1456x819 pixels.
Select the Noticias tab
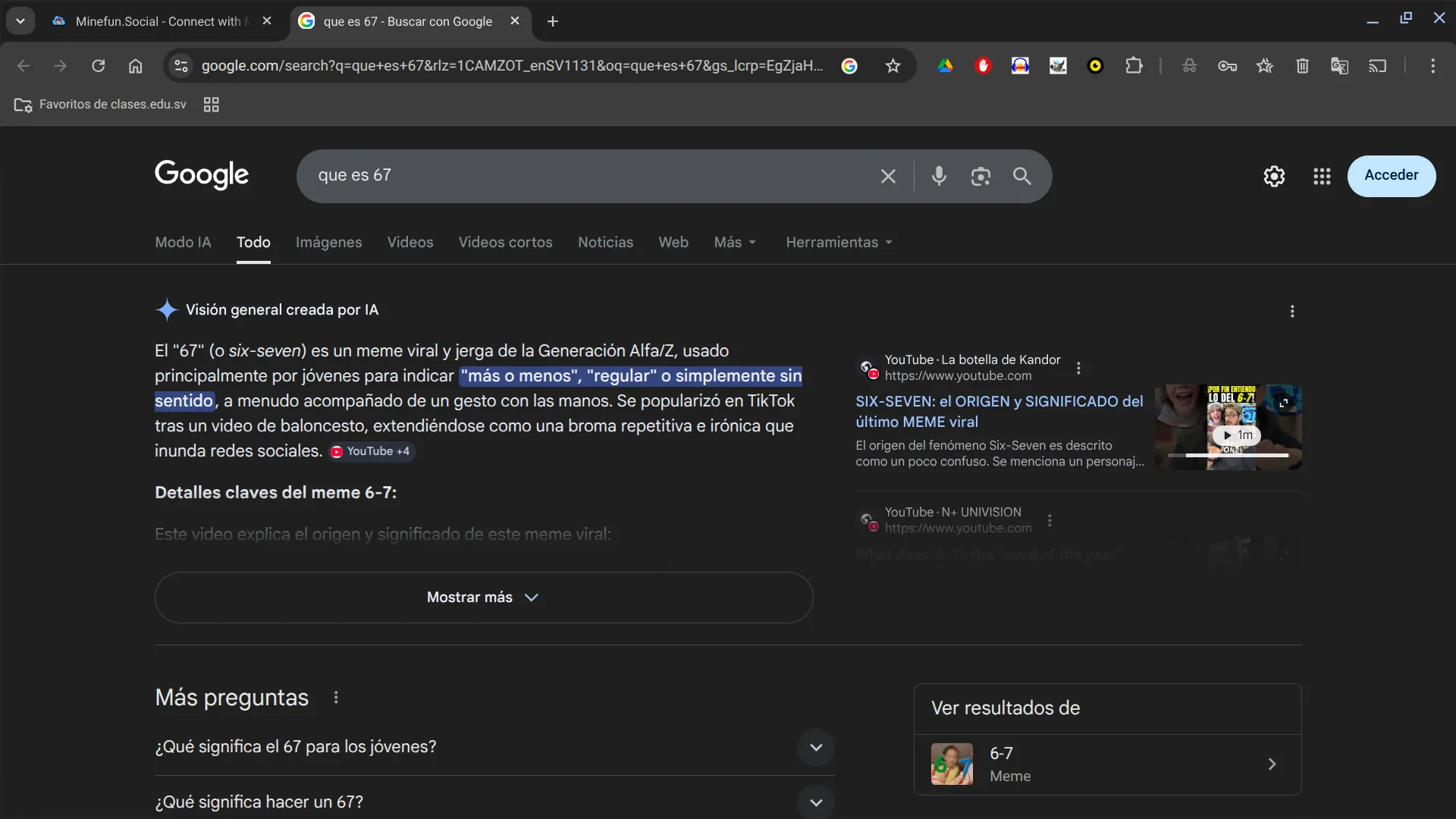pos(605,242)
